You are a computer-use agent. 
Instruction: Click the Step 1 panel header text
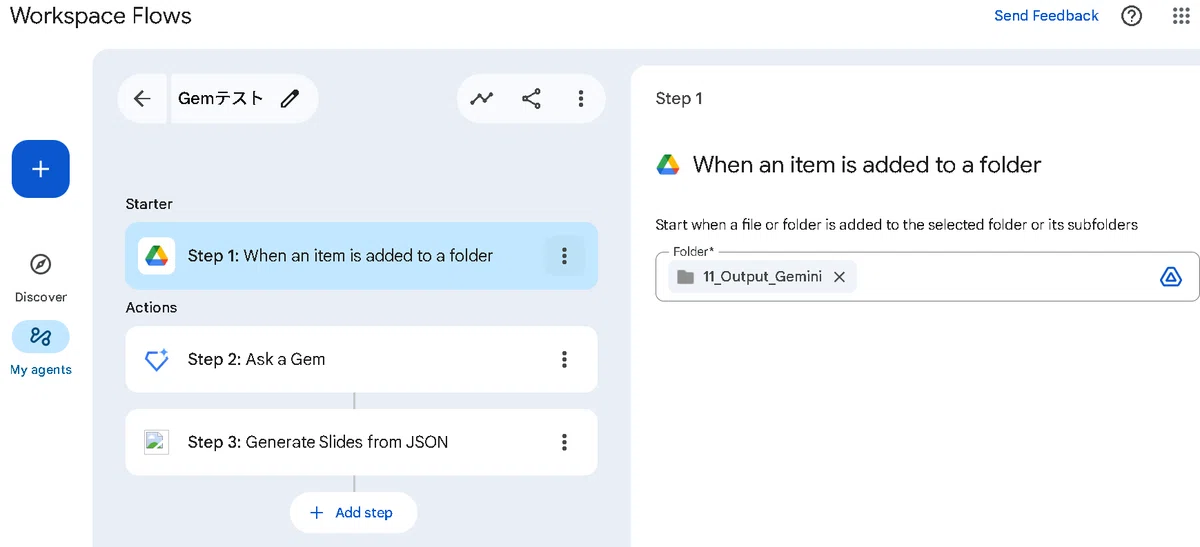tap(679, 98)
